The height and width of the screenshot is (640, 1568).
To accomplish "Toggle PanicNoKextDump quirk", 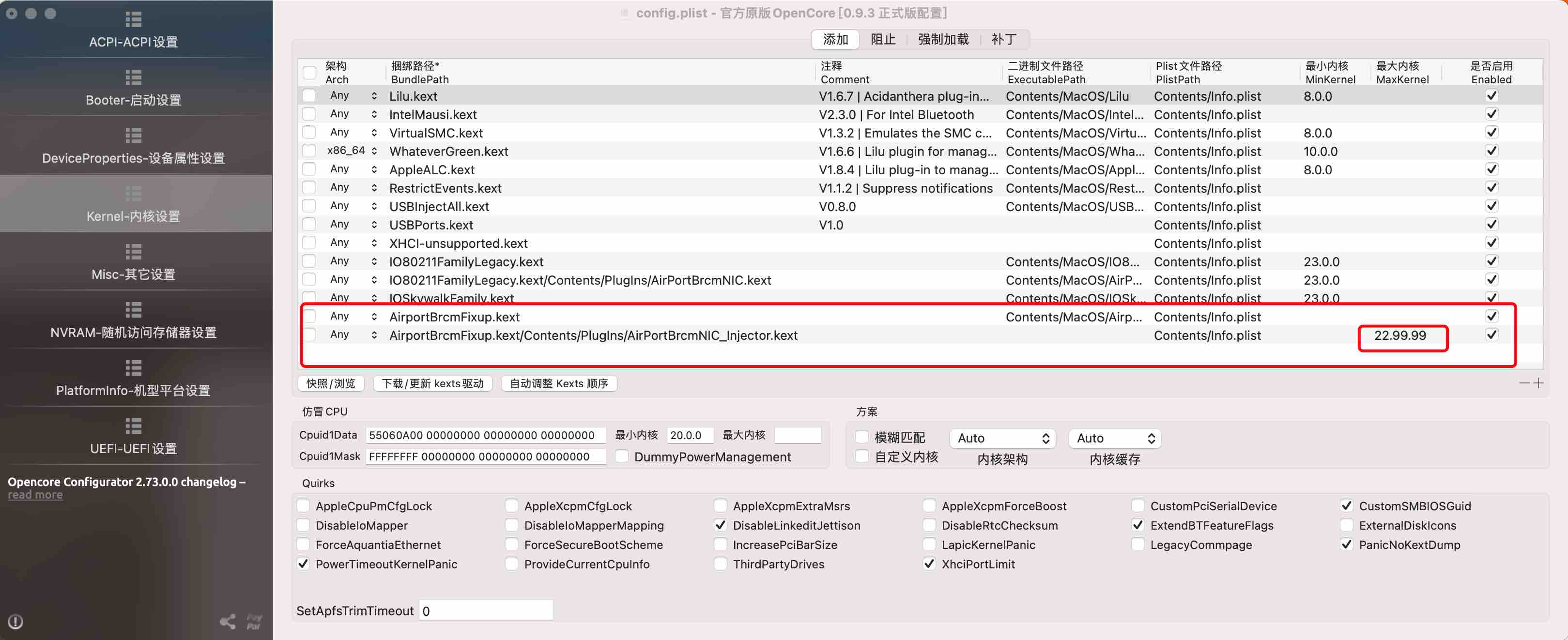I will click(x=1346, y=545).
